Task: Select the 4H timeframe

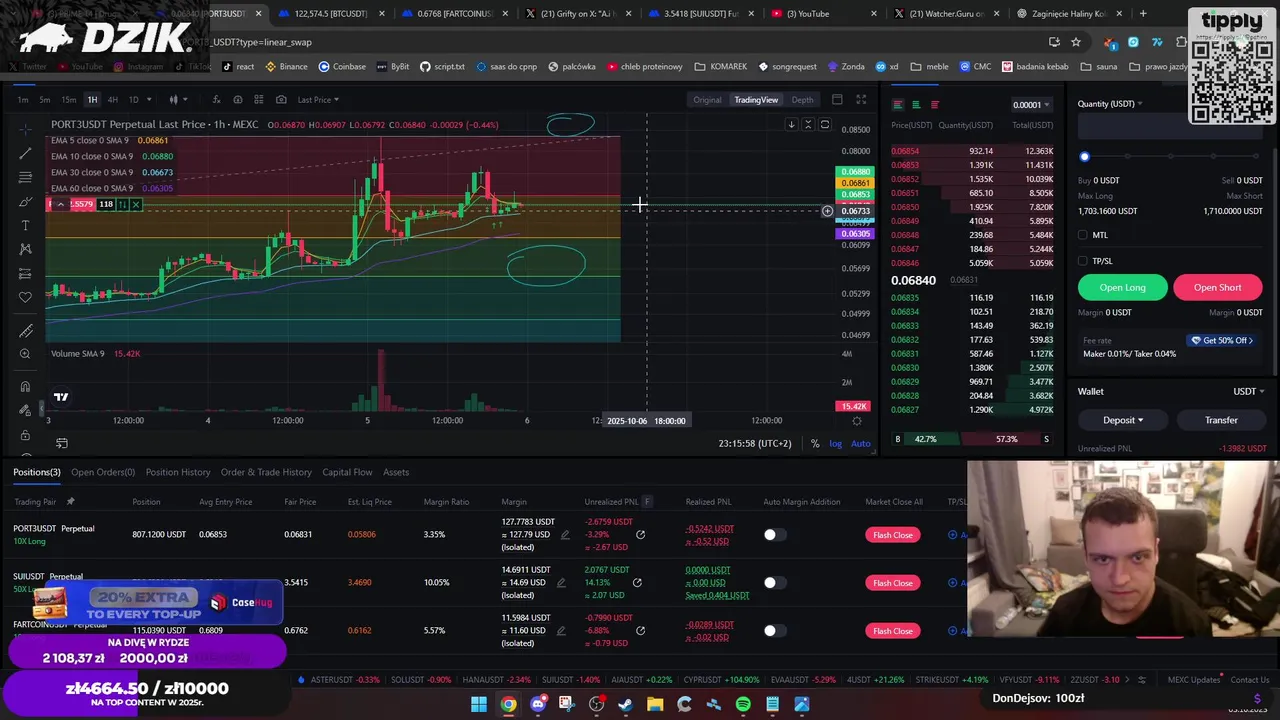Action: click(x=112, y=99)
